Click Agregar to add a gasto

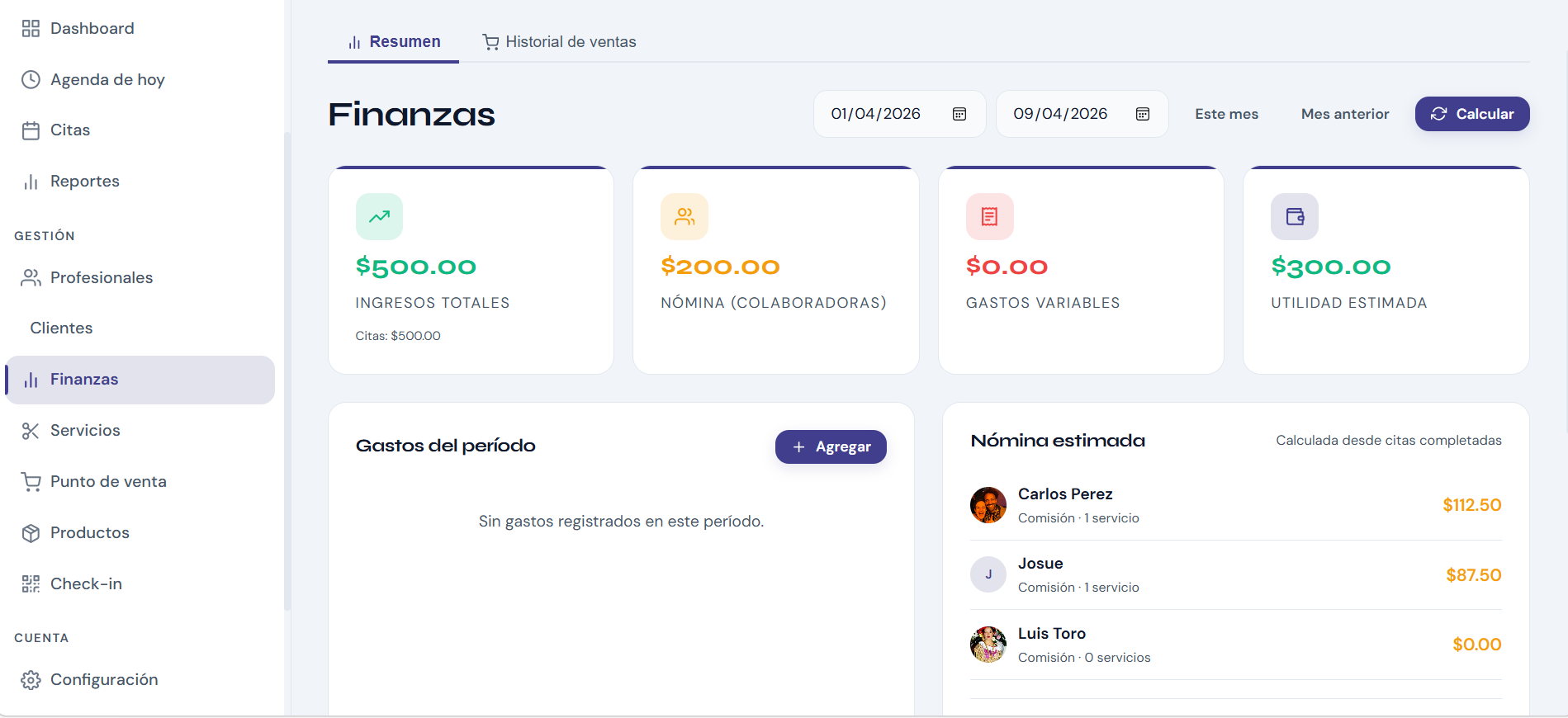pyautogui.click(x=831, y=446)
